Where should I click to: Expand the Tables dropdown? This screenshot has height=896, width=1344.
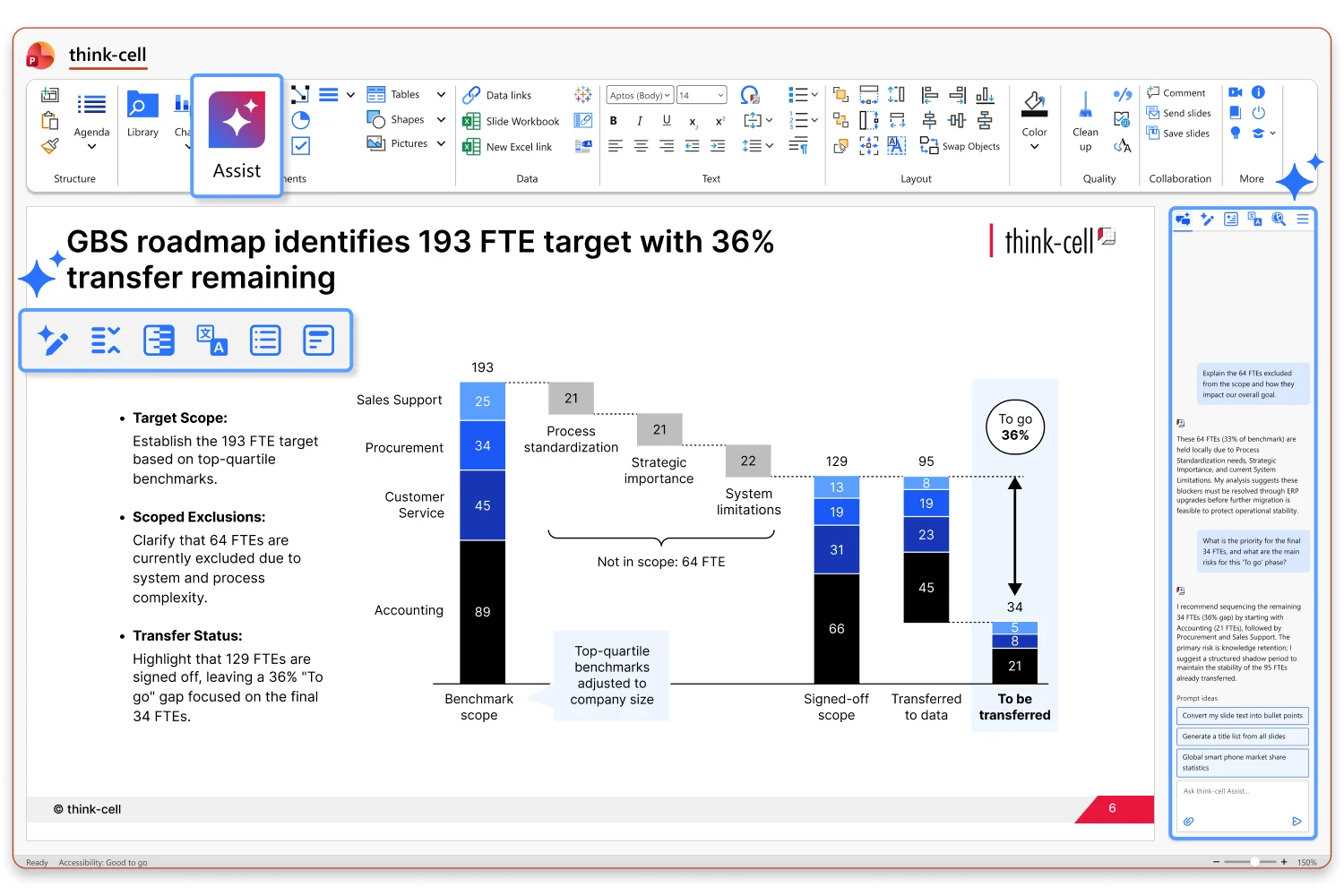[441, 94]
